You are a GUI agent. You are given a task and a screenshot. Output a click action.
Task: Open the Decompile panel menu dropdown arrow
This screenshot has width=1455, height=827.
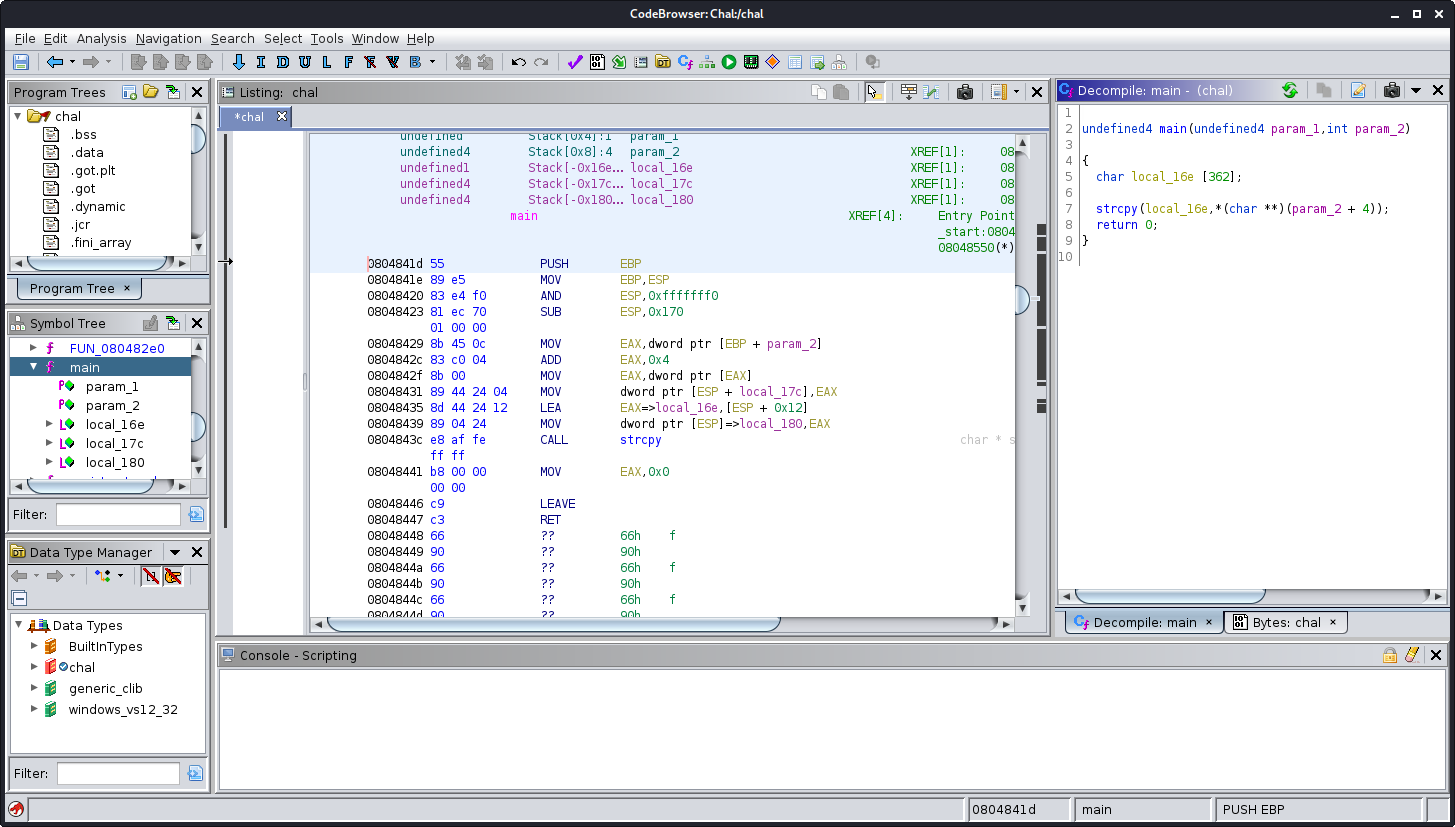1416,90
